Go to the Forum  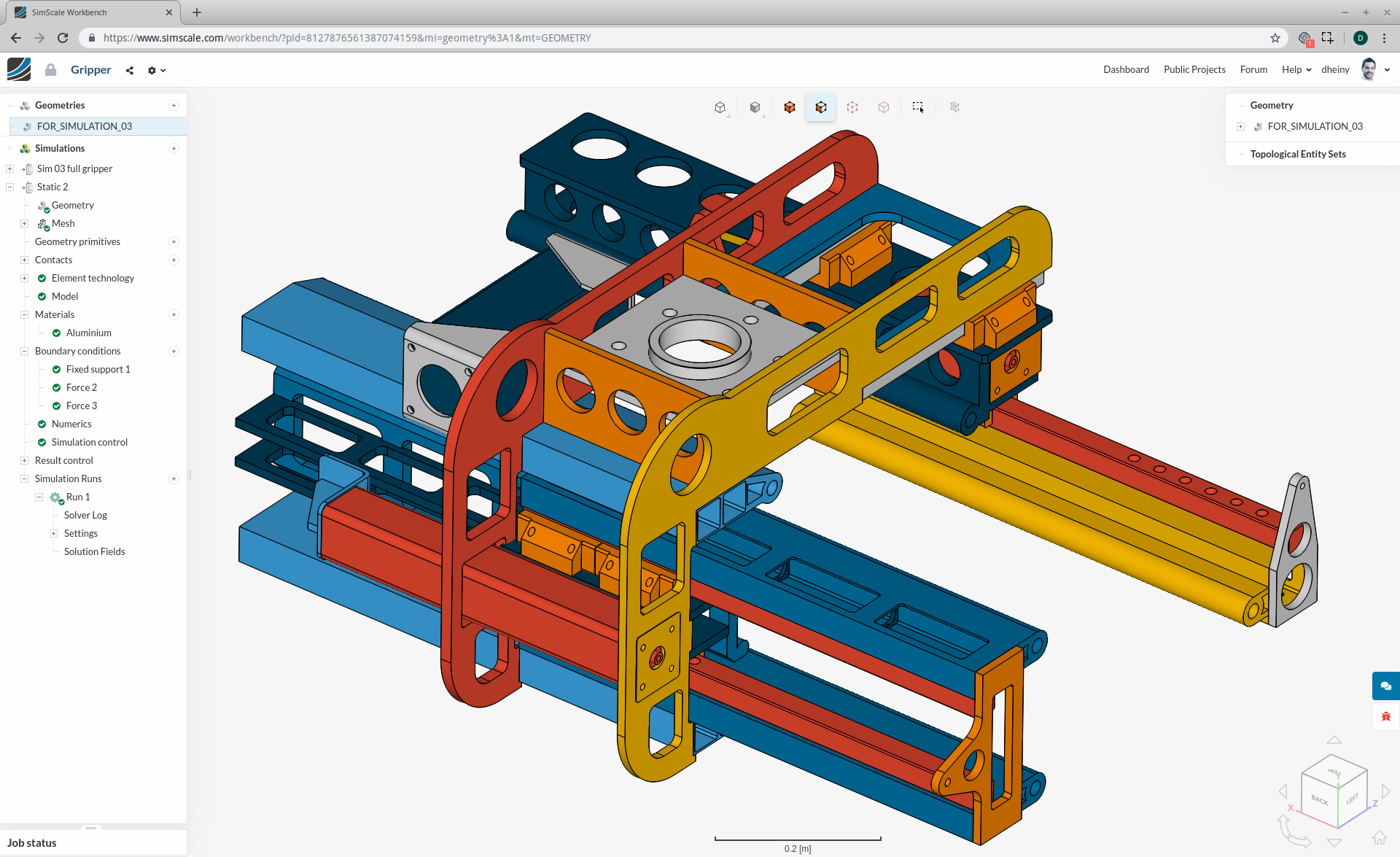coord(1253,69)
